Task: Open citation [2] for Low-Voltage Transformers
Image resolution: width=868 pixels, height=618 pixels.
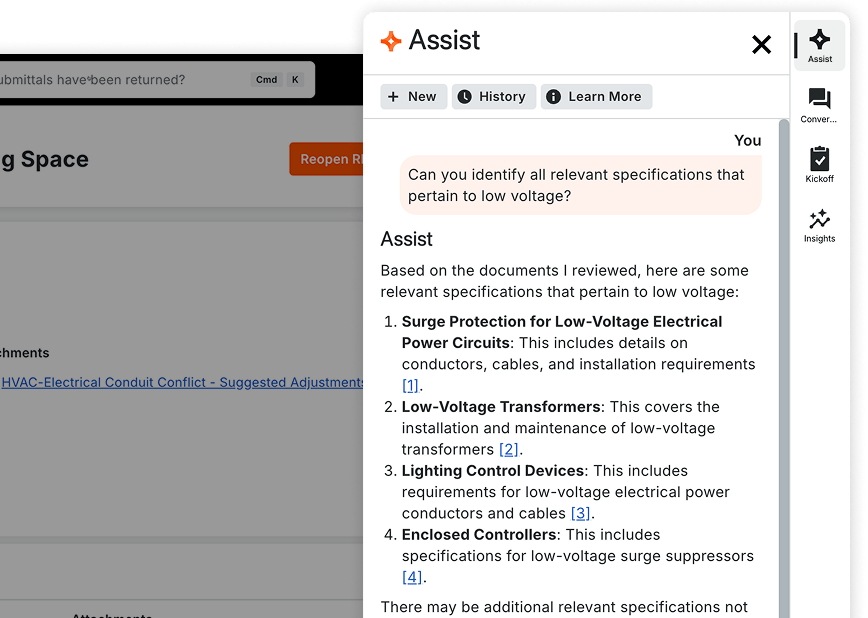Action: pyautogui.click(x=509, y=449)
